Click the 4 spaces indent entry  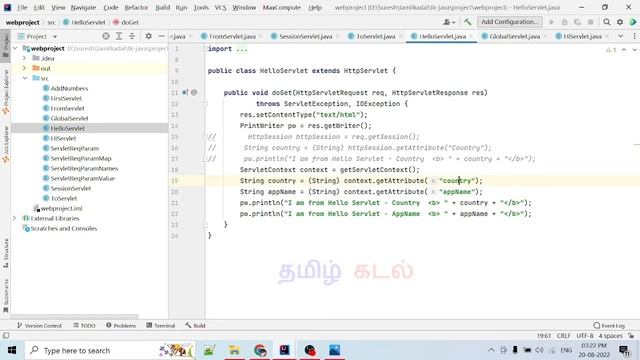coord(610,336)
